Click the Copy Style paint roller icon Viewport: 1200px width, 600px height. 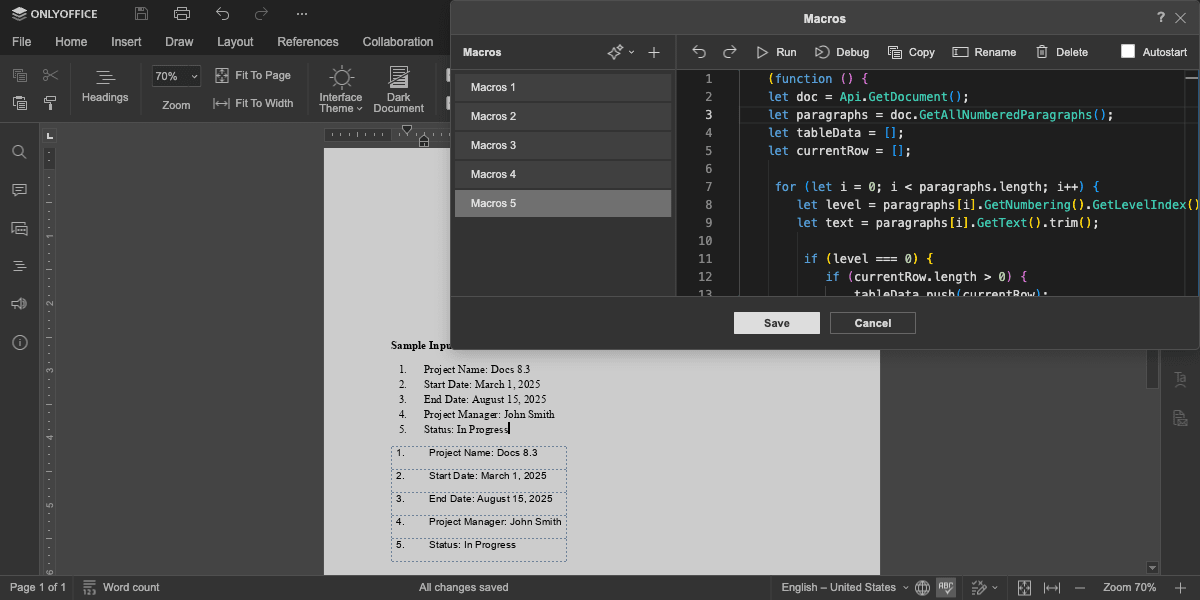[x=50, y=103]
